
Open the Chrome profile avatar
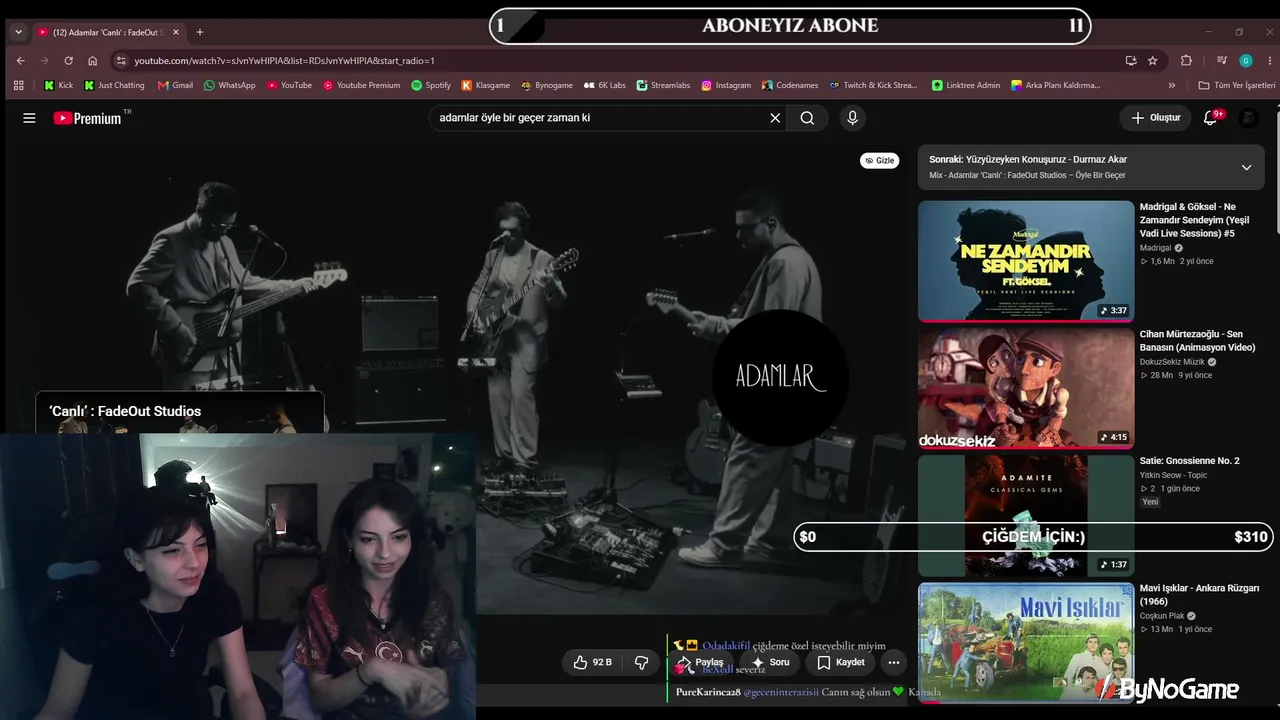[1246, 60]
